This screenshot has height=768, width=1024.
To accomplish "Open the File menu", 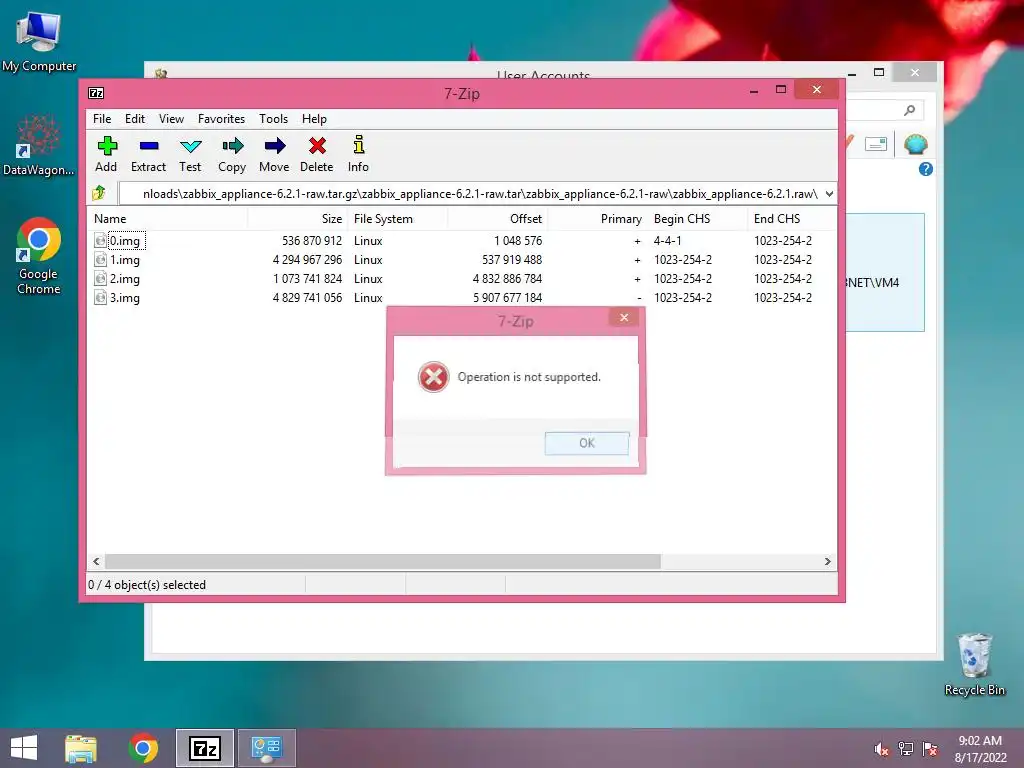I will click(x=102, y=119).
